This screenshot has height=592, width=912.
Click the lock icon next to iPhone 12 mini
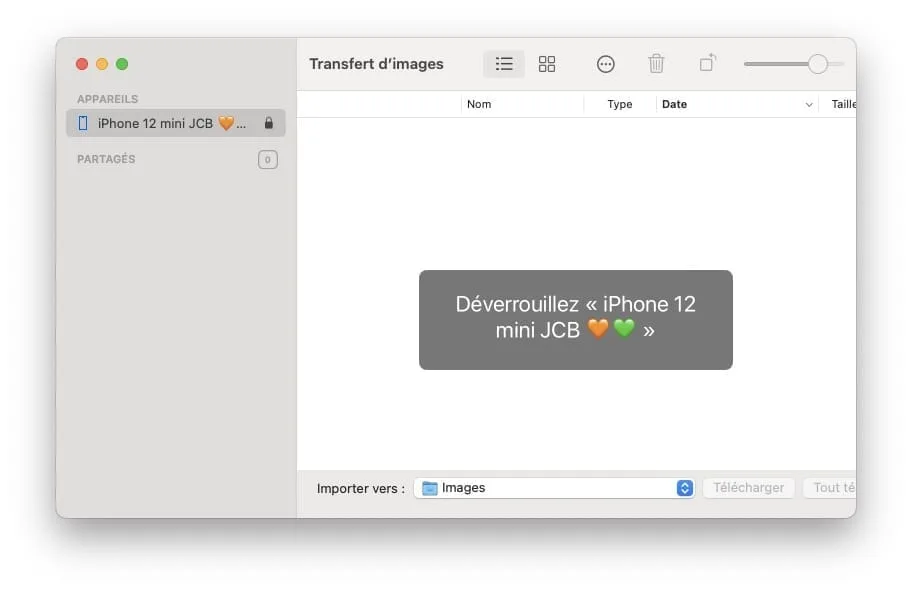268,123
